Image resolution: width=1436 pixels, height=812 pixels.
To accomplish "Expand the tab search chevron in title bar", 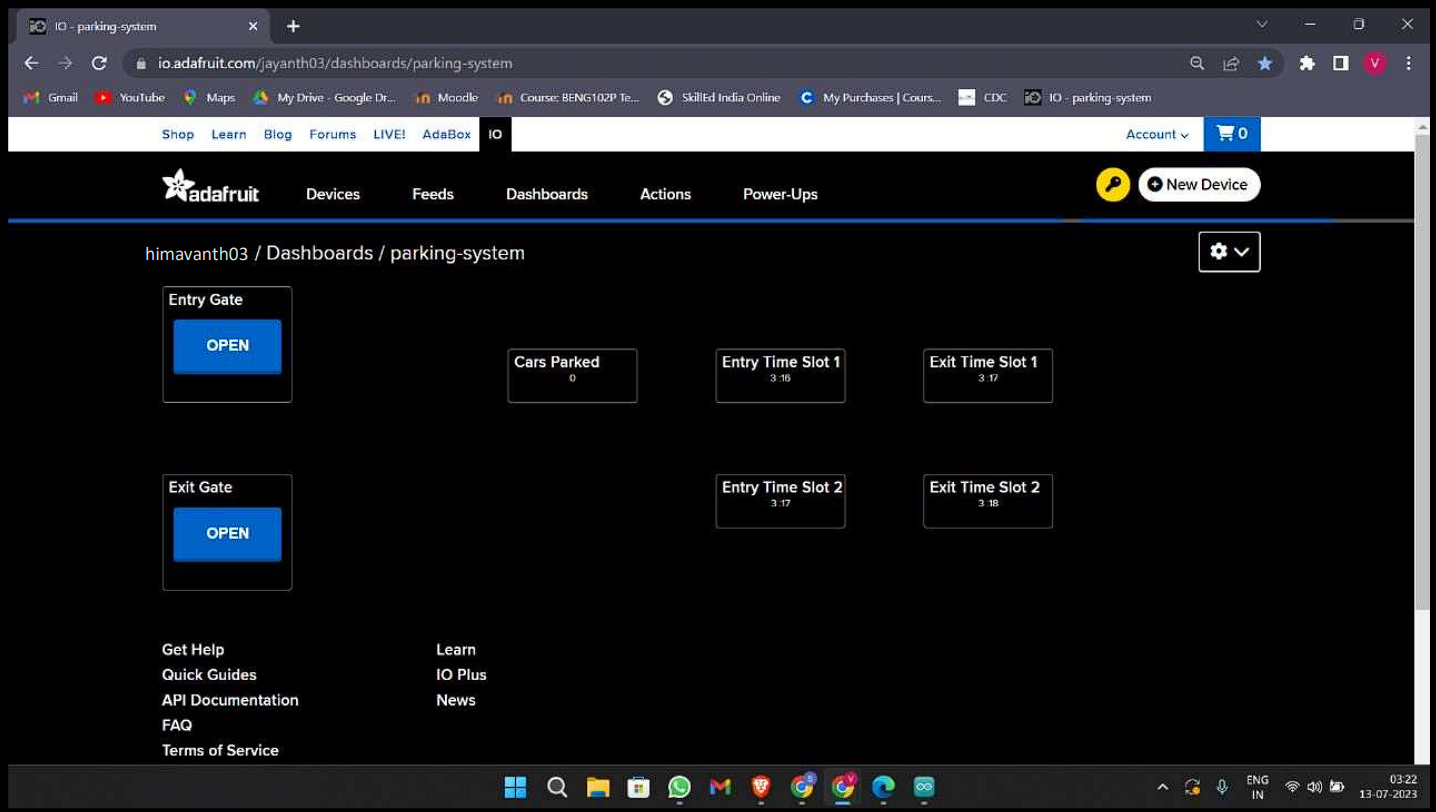I will click(x=1261, y=25).
